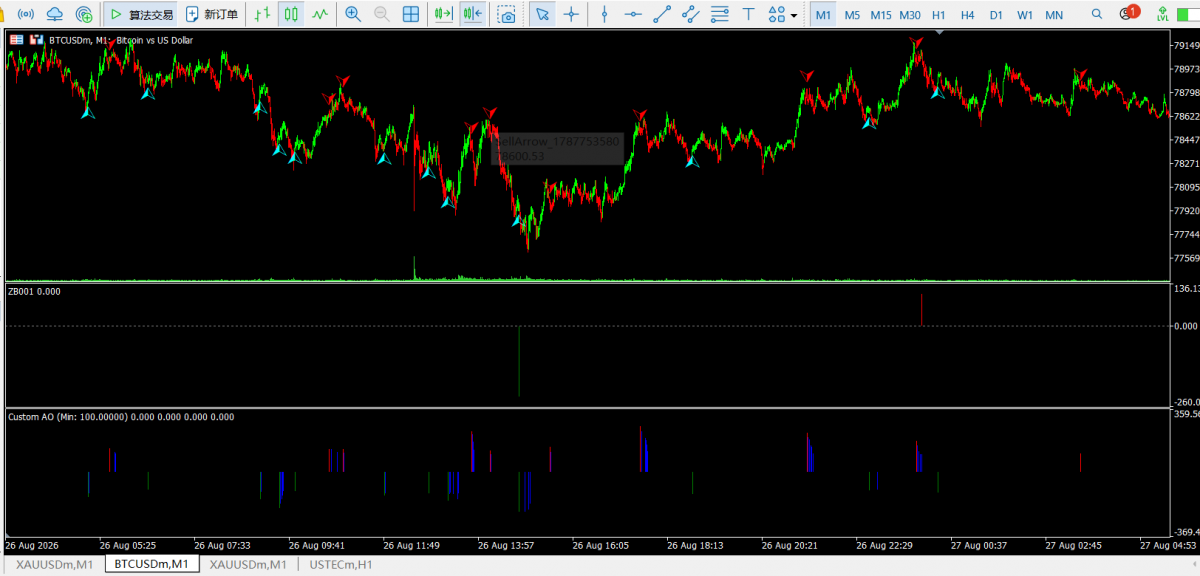
Task: Switch to the M5 timeframe
Action: tap(852, 15)
